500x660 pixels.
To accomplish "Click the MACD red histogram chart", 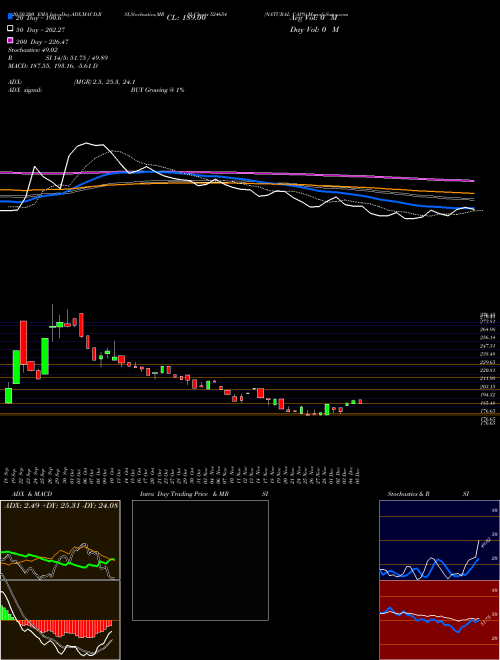I will [x=60, y=620].
